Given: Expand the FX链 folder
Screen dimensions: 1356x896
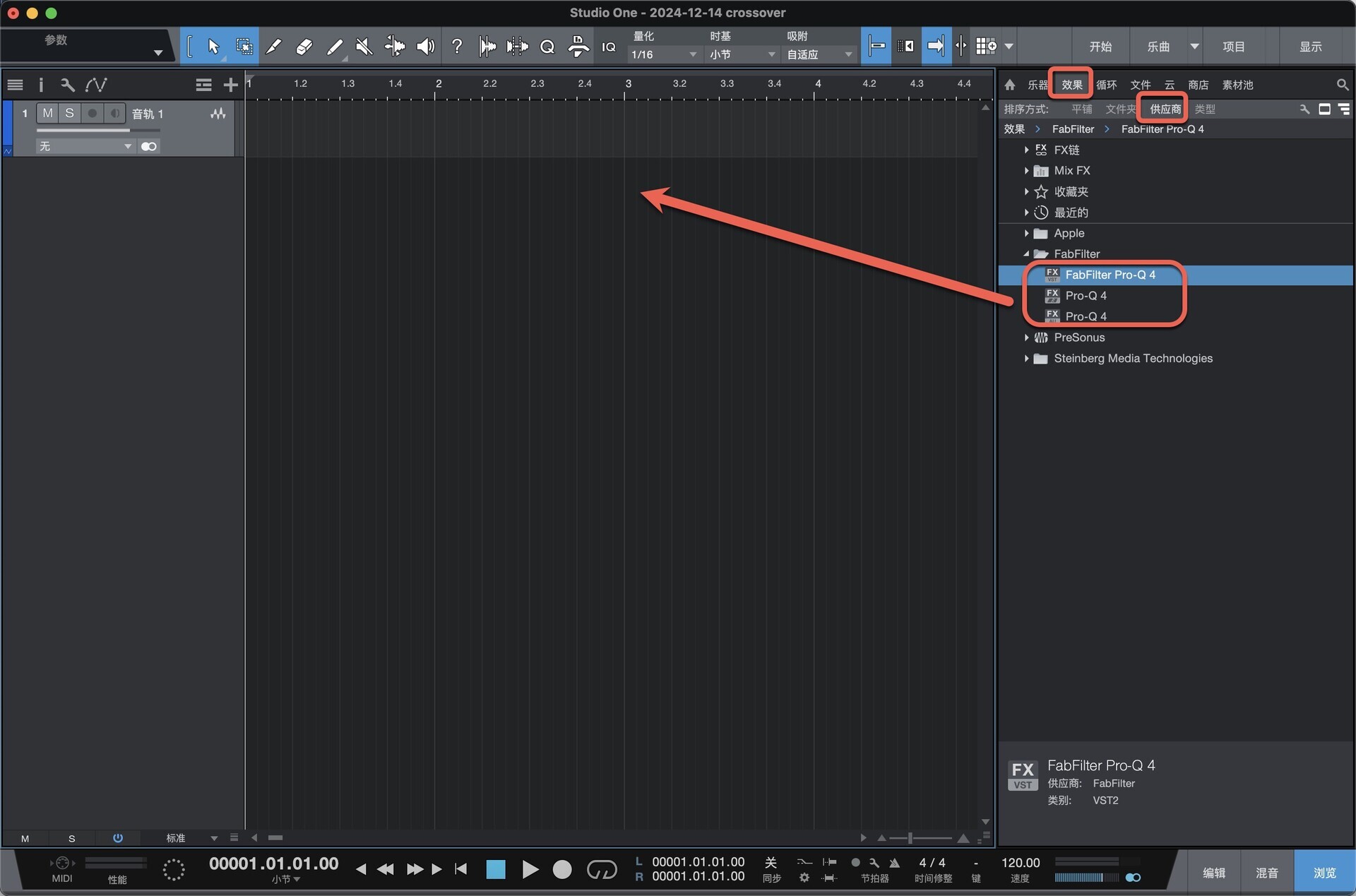Looking at the screenshot, I should (1026, 150).
